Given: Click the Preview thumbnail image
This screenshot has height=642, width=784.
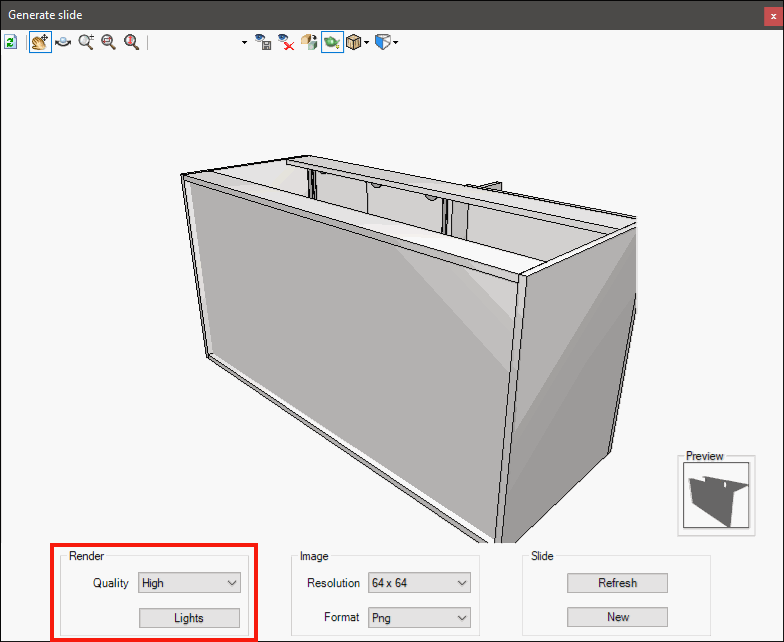Looking at the screenshot, I should point(716,495).
